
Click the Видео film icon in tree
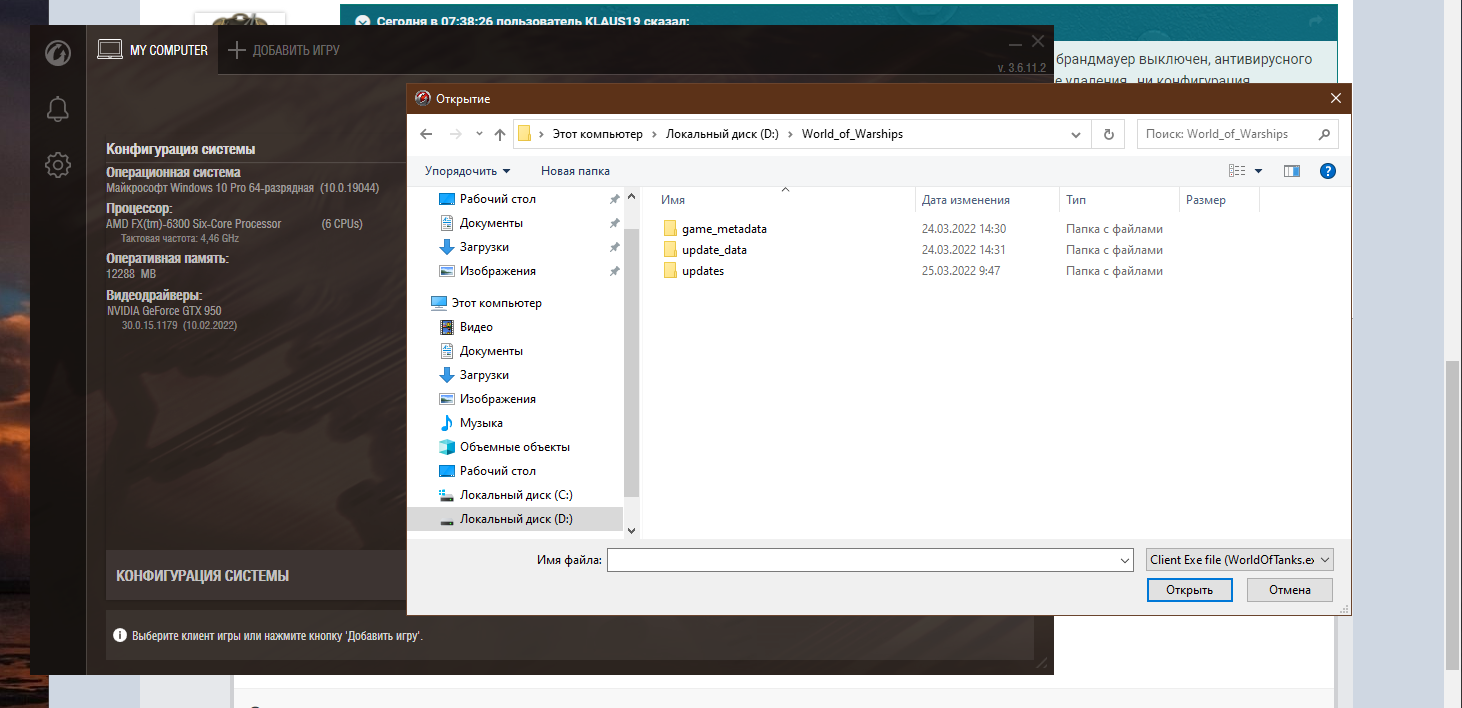447,327
